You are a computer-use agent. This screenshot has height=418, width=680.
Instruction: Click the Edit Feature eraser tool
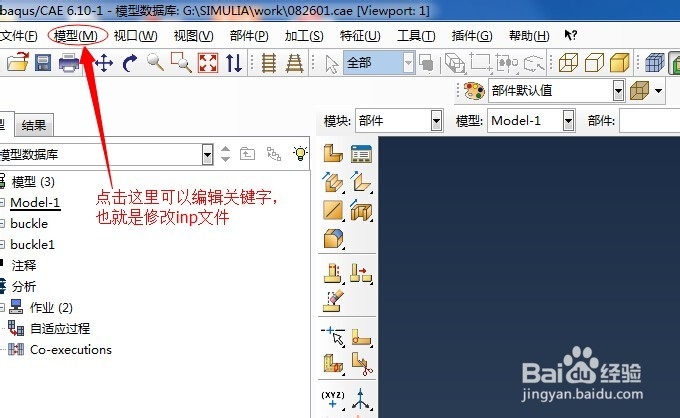[x=333, y=301]
